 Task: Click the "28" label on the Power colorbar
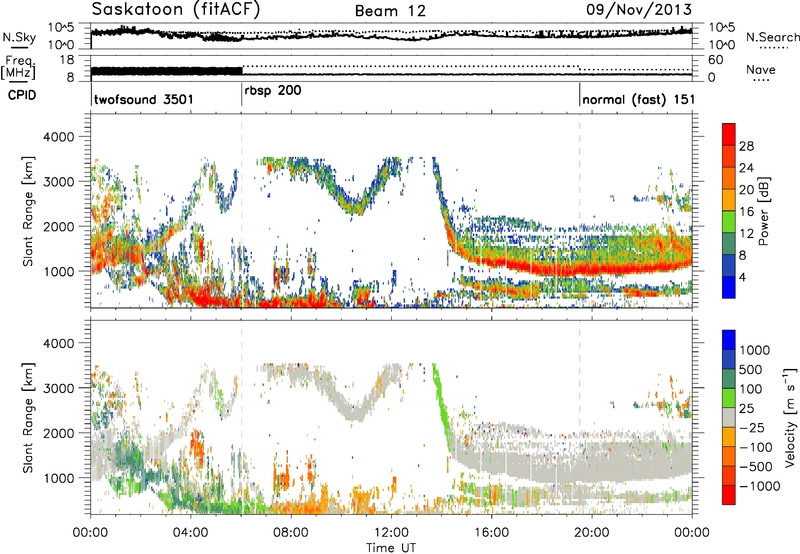746,146
